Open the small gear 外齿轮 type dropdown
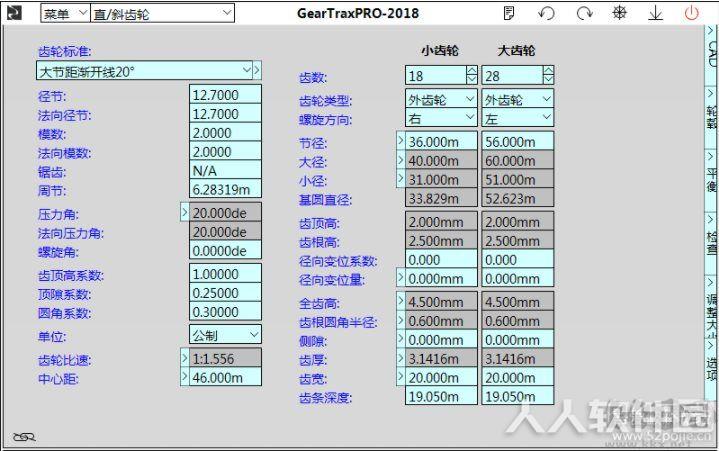This screenshot has height=451, width=719. (441, 99)
